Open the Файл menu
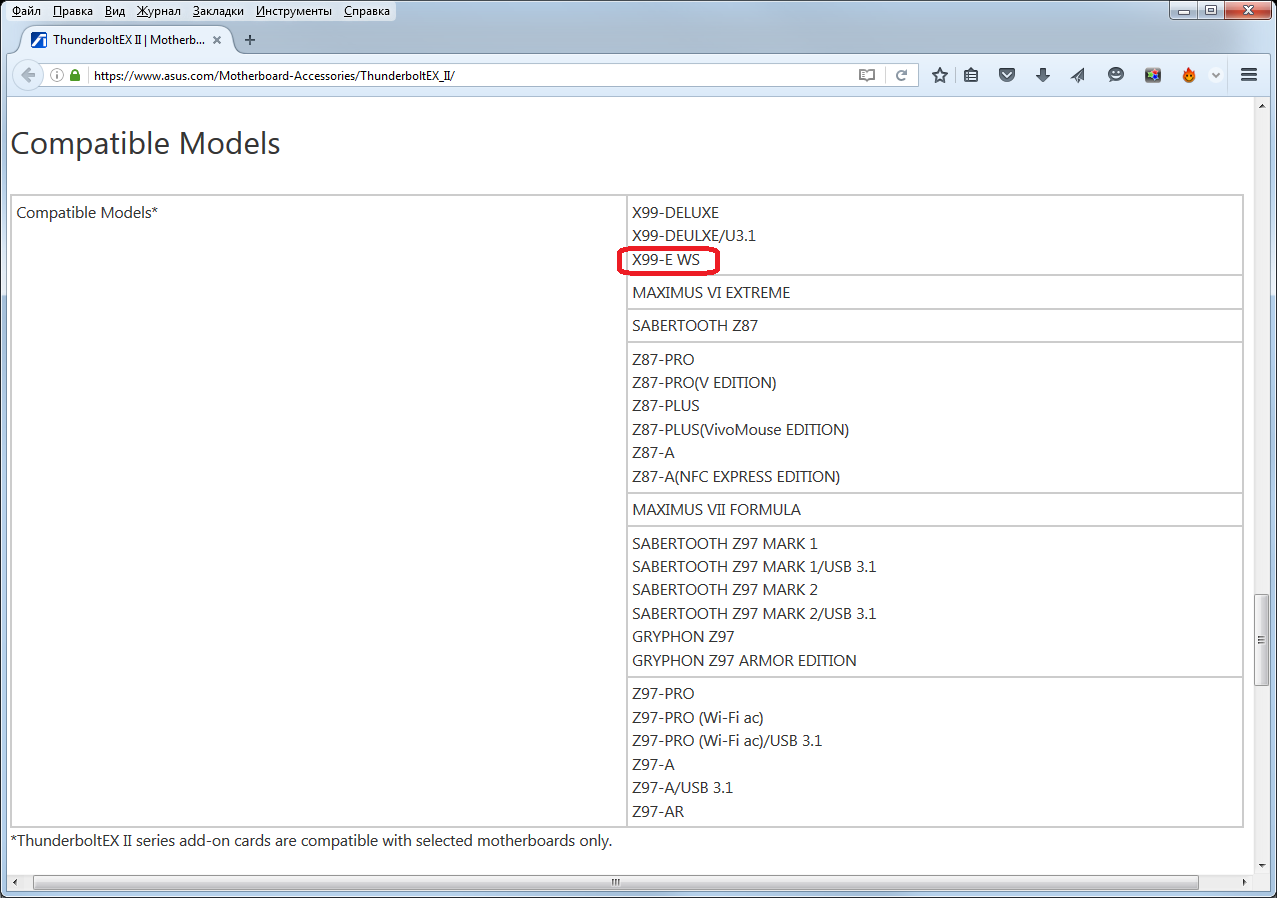 [x=26, y=11]
